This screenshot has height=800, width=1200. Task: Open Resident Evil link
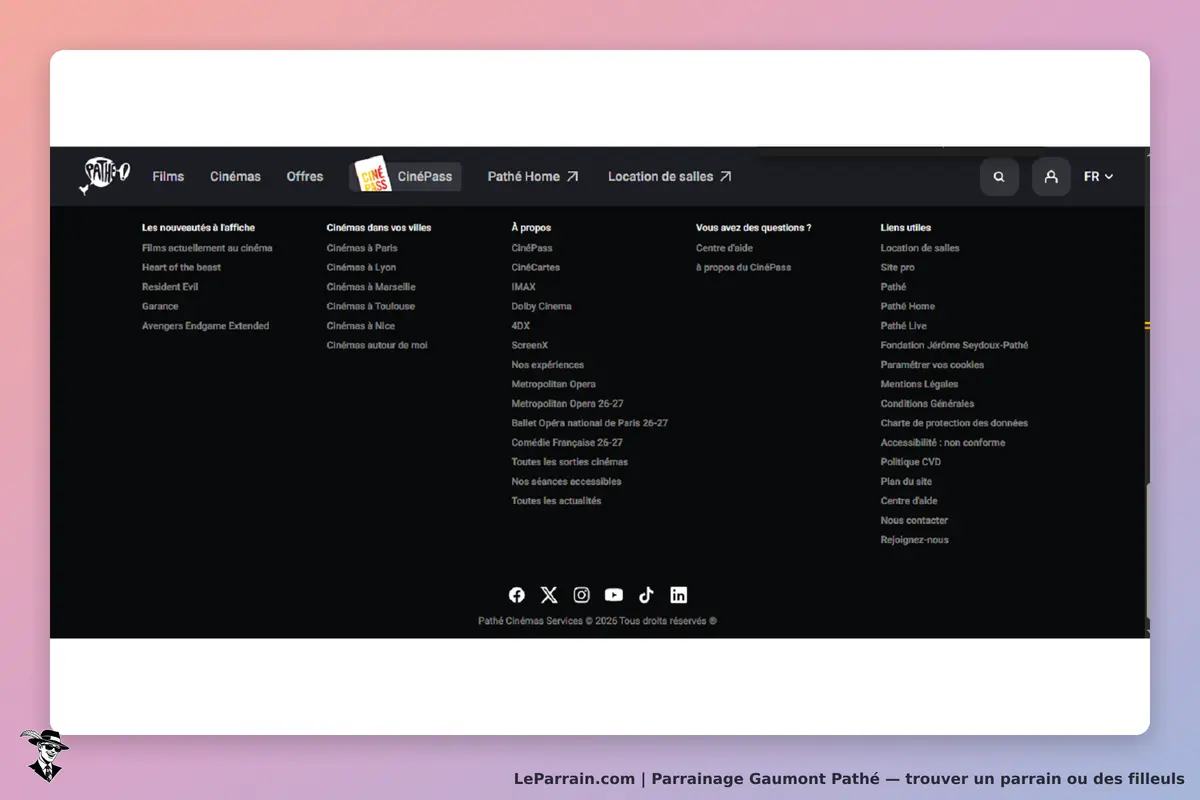pos(170,287)
